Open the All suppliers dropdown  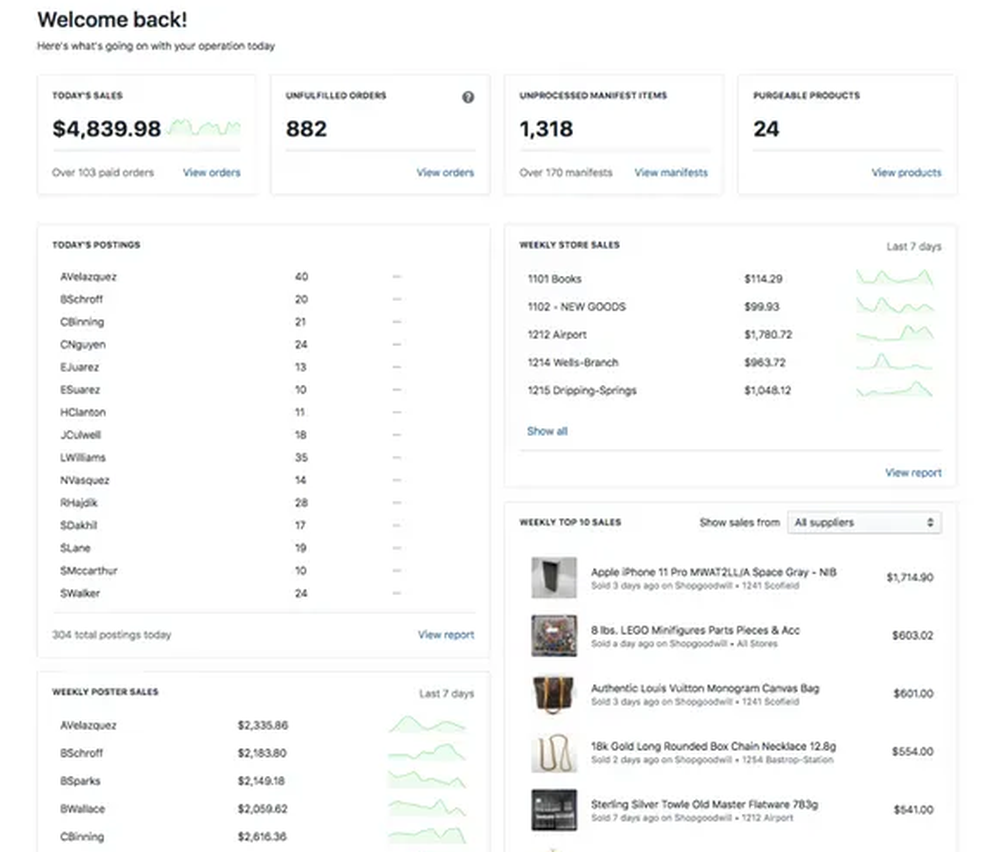(864, 522)
